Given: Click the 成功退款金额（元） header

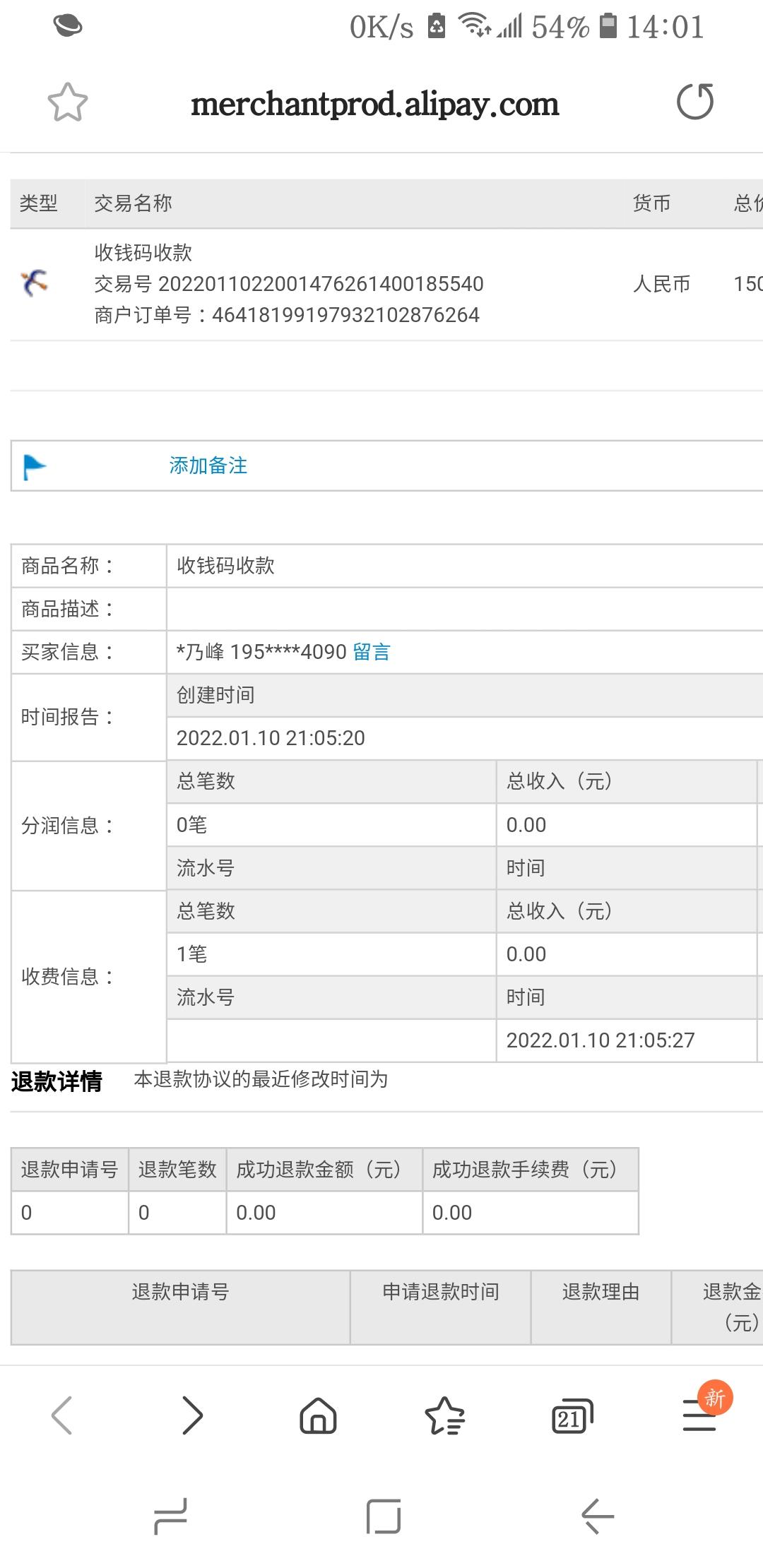Looking at the screenshot, I should point(324,1170).
